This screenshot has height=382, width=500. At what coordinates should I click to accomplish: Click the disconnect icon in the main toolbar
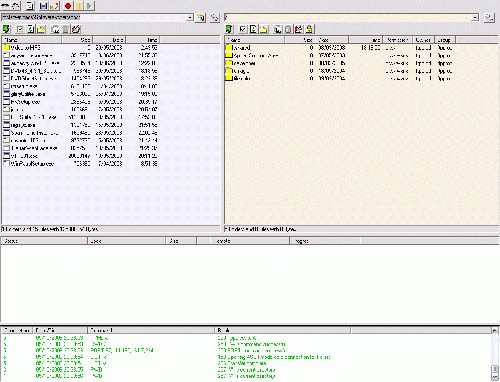click(x=16, y=5)
